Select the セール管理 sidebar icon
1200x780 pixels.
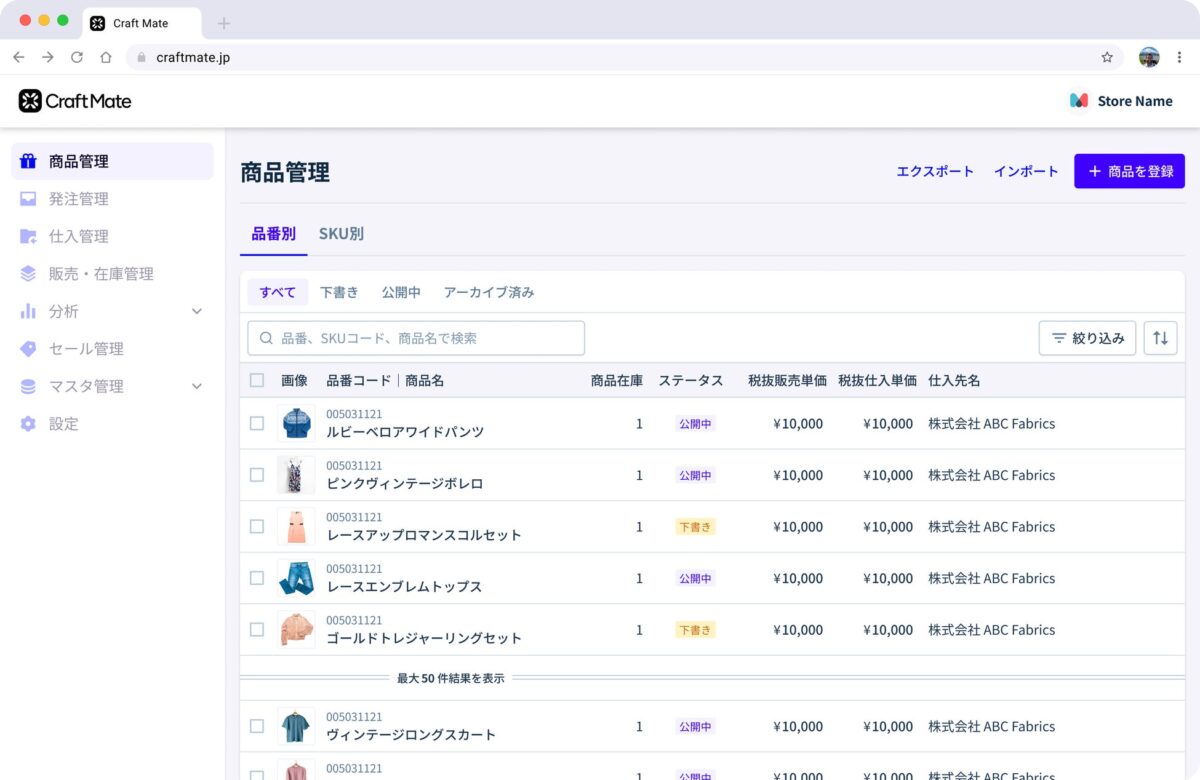[30, 349]
